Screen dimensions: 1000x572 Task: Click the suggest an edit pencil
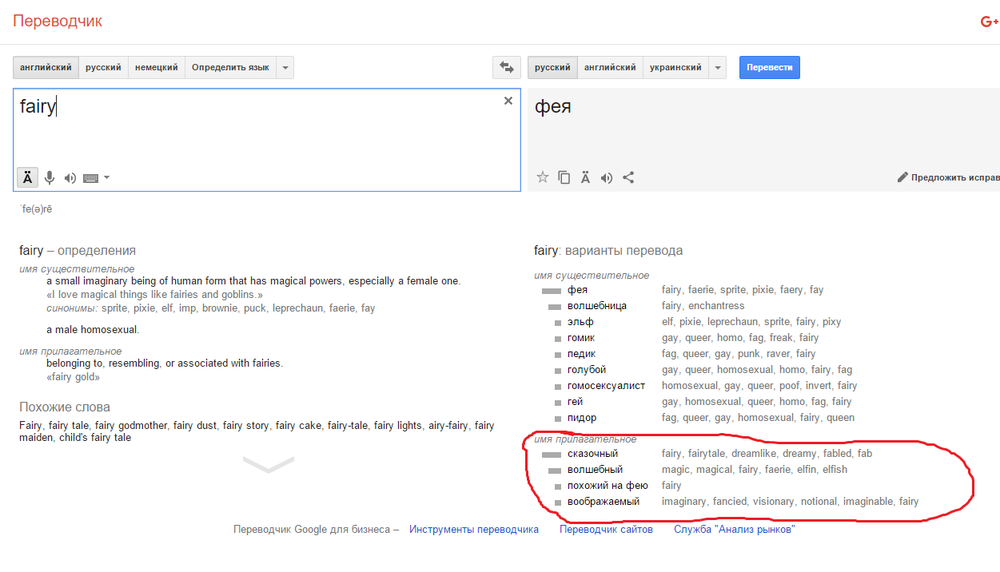[x=902, y=177]
